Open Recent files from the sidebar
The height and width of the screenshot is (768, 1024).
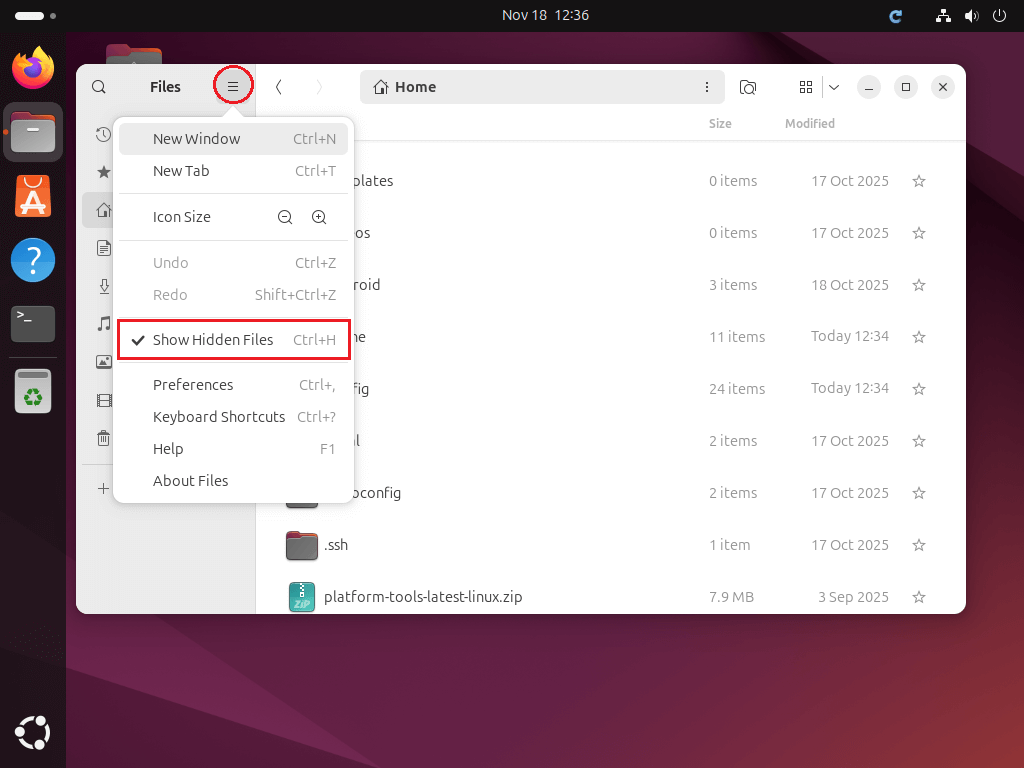[x=103, y=133]
